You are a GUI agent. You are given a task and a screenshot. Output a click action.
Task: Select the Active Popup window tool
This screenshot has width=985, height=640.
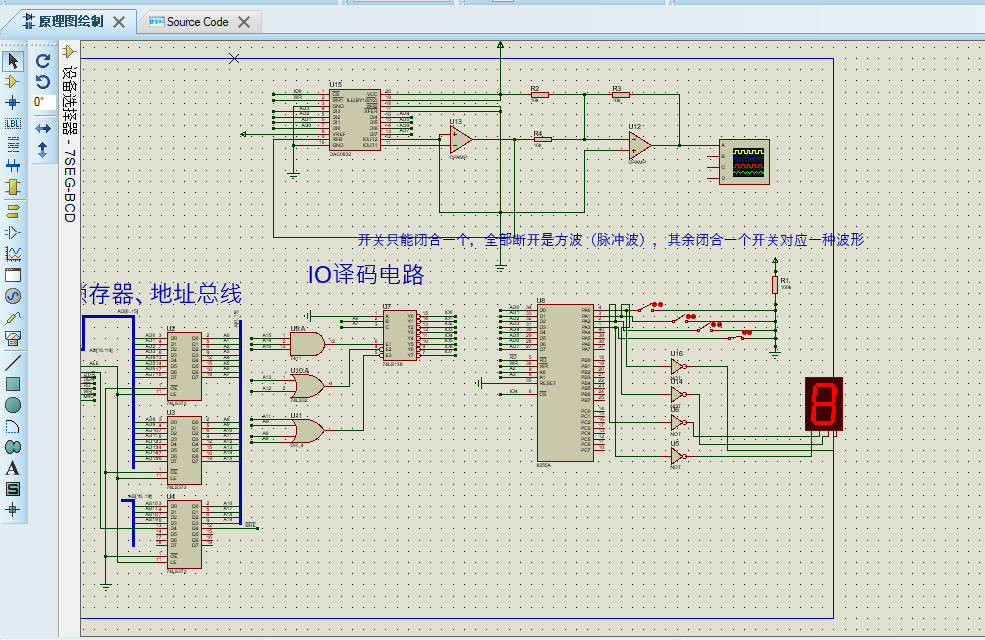[13, 274]
